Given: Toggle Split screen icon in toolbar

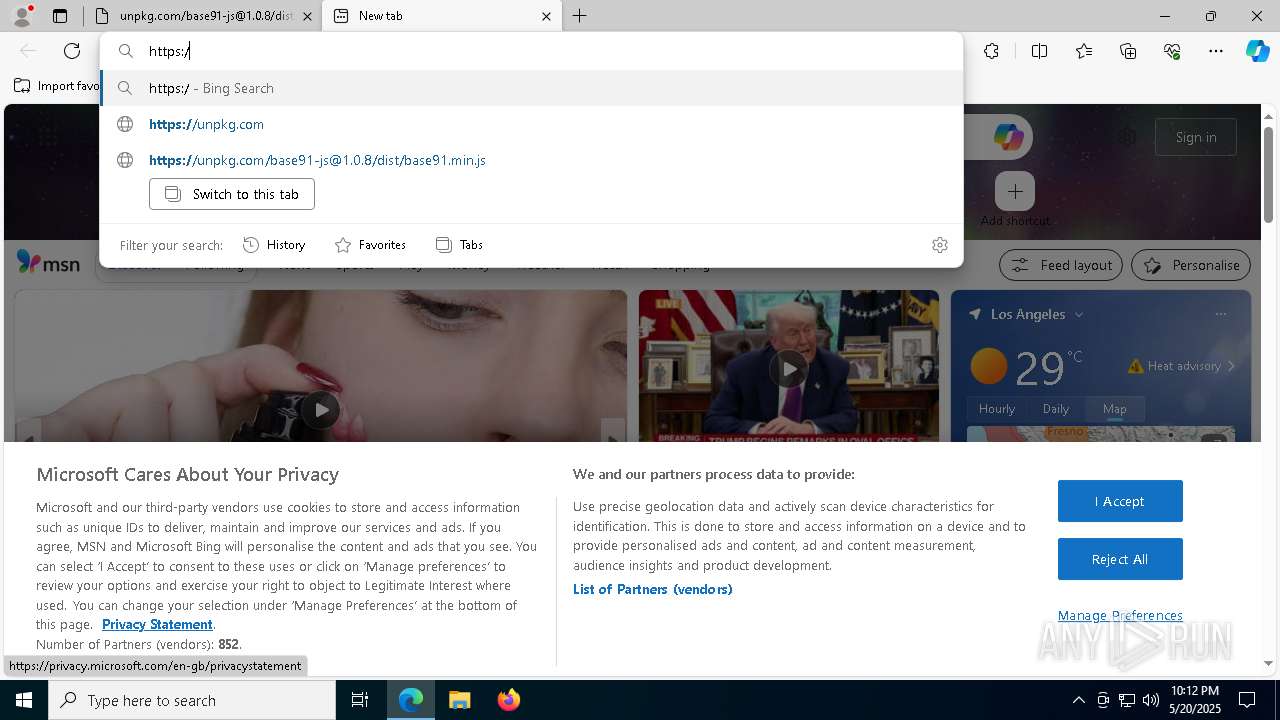Looking at the screenshot, I should 1039,51.
